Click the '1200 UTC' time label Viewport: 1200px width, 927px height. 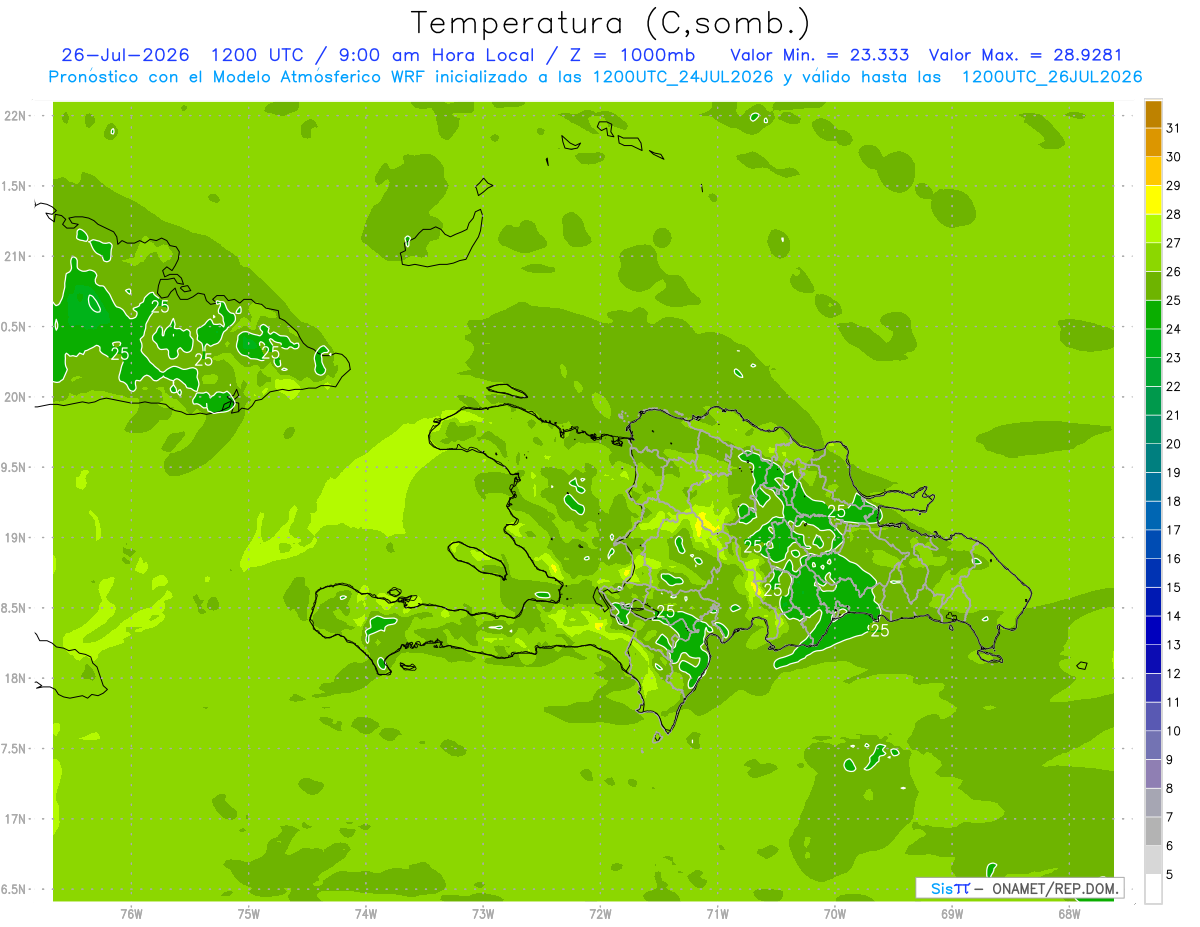point(259,55)
